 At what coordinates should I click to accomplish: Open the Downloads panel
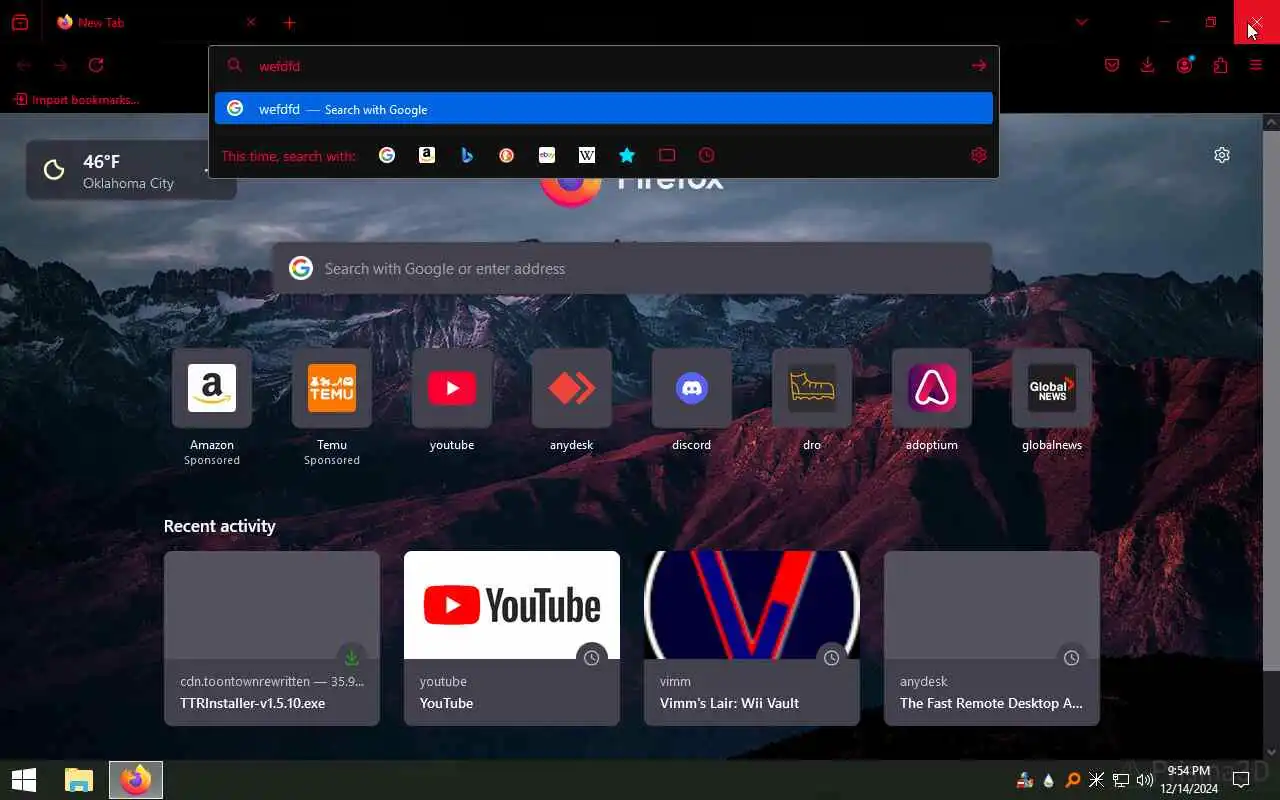pos(1147,65)
